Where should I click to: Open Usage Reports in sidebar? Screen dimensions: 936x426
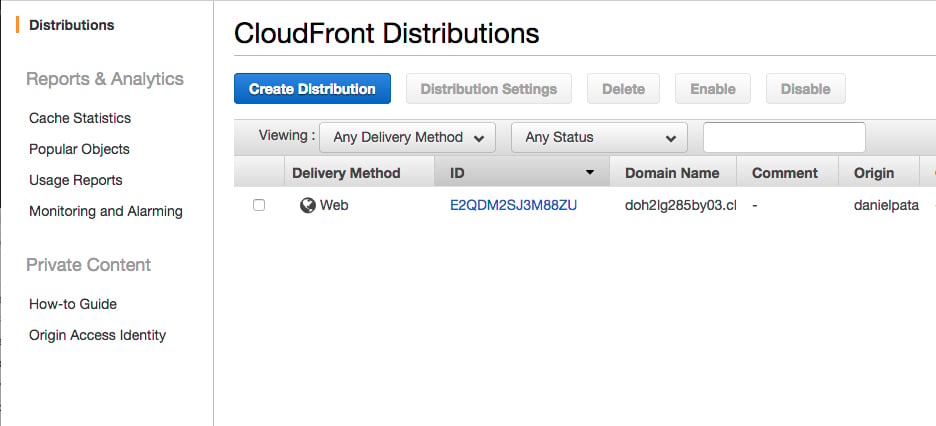click(x=76, y=180)
